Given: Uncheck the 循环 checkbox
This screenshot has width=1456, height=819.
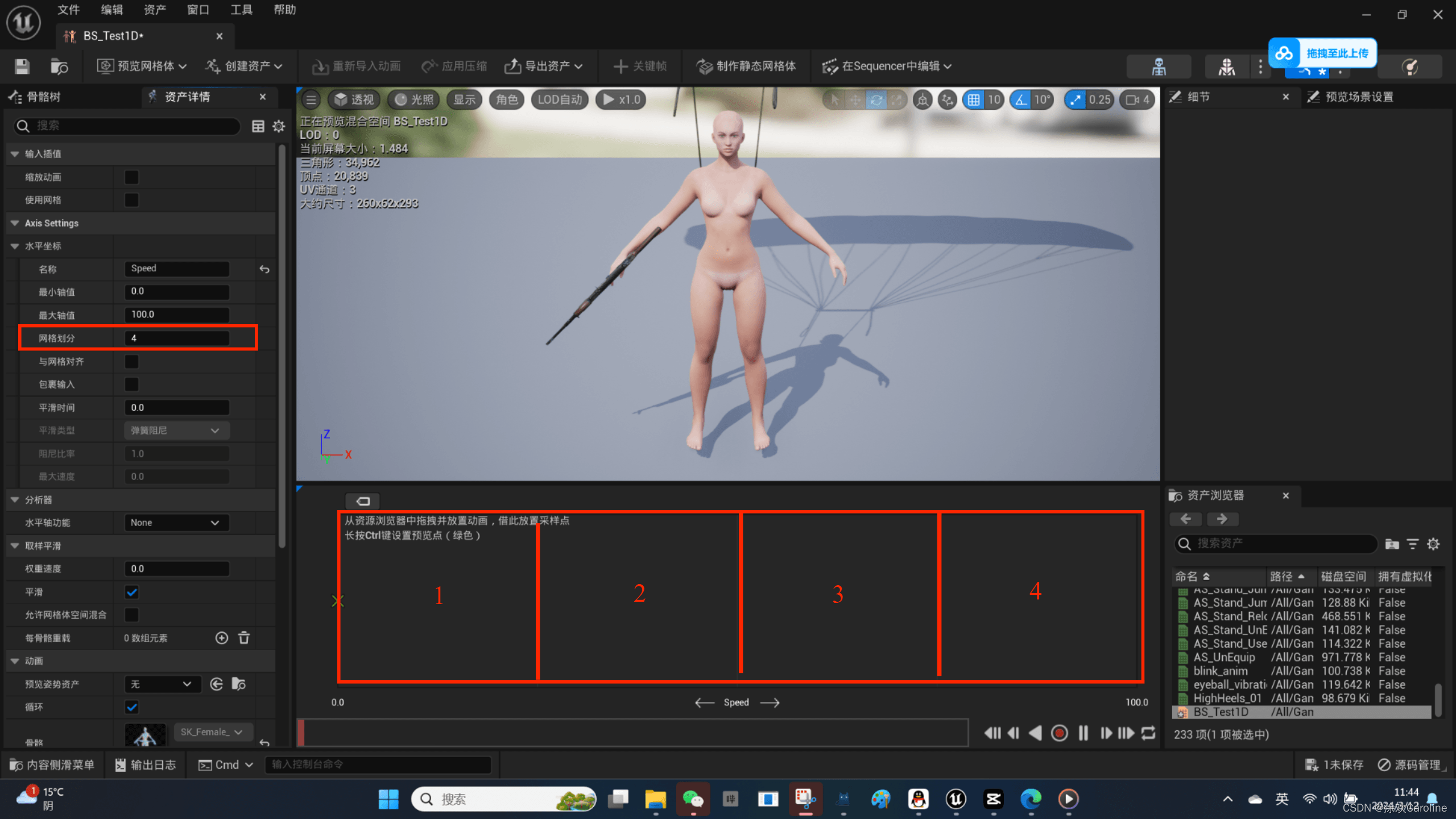Looking at the screenshot, I should click(x=131, y=707).
